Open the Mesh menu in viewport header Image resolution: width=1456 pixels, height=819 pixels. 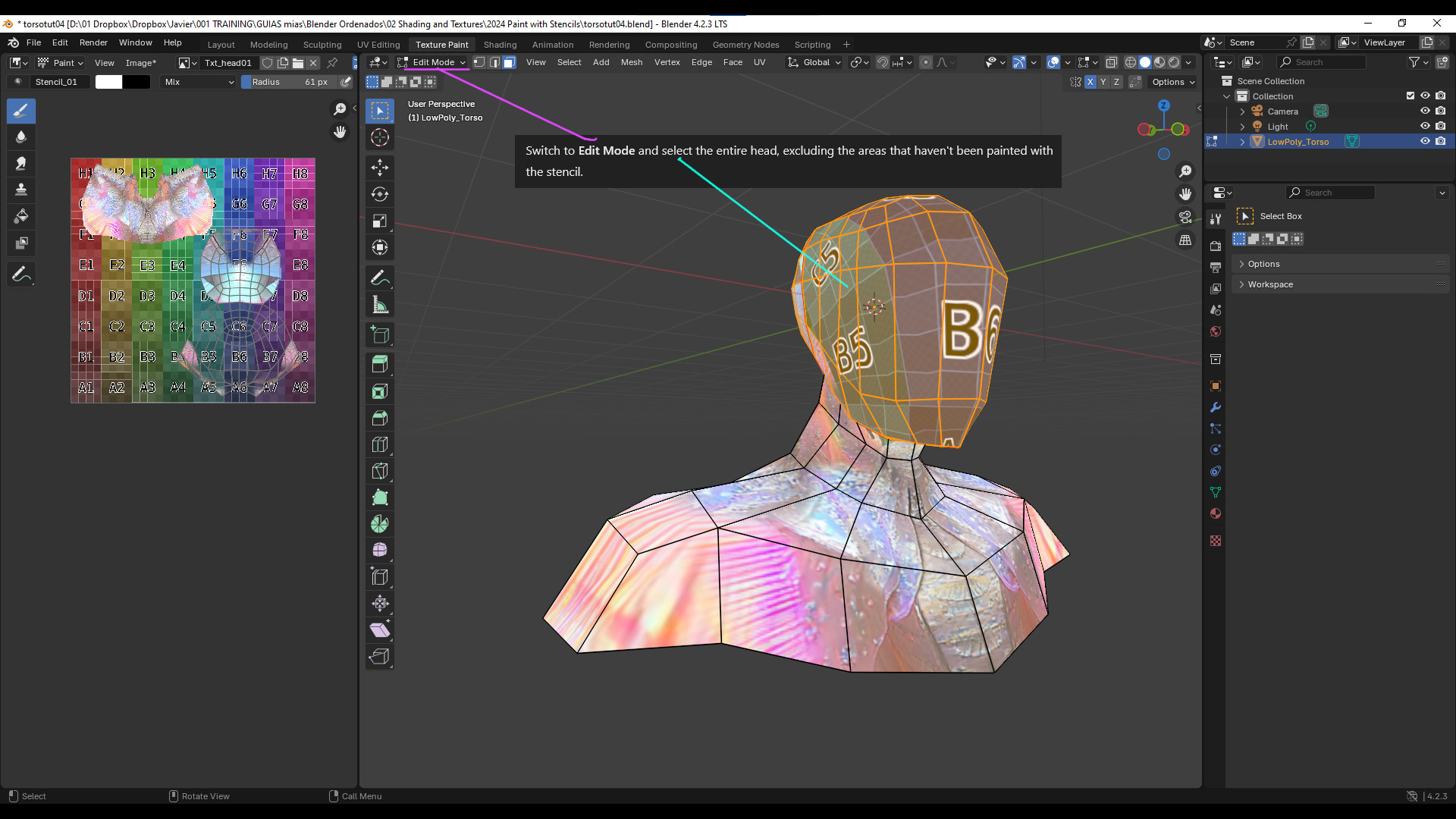click(632, 62)
